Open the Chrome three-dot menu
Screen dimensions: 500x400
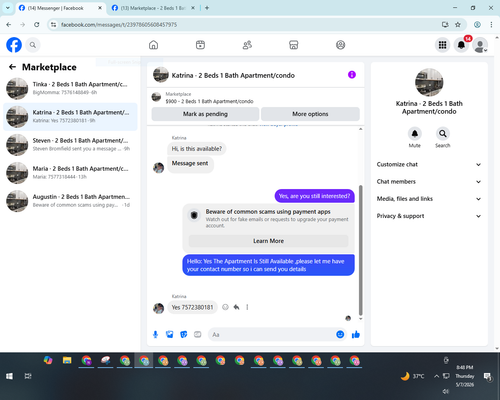click(x=491, y=25)
